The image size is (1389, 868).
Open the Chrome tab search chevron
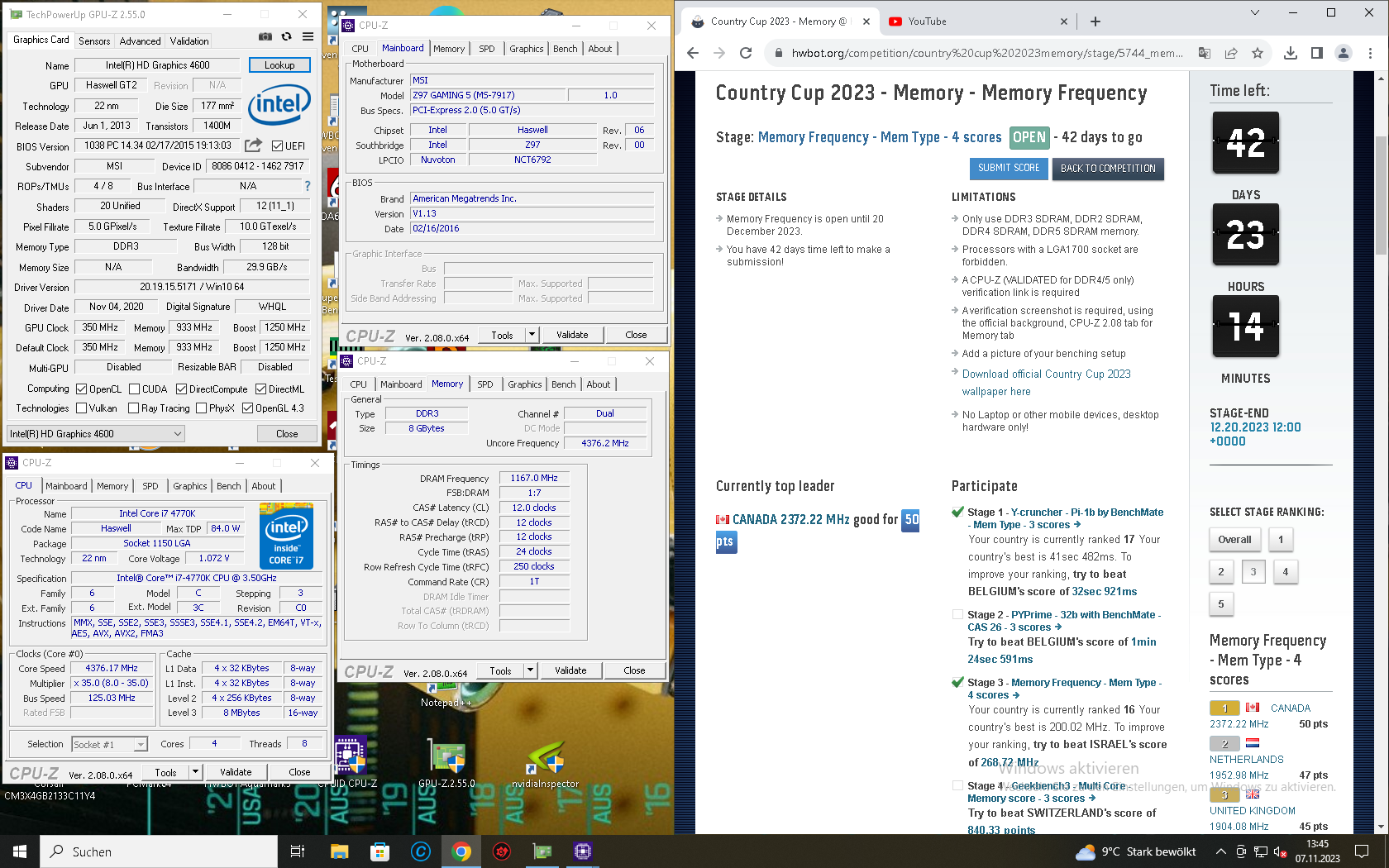[x=1254, y=12]
